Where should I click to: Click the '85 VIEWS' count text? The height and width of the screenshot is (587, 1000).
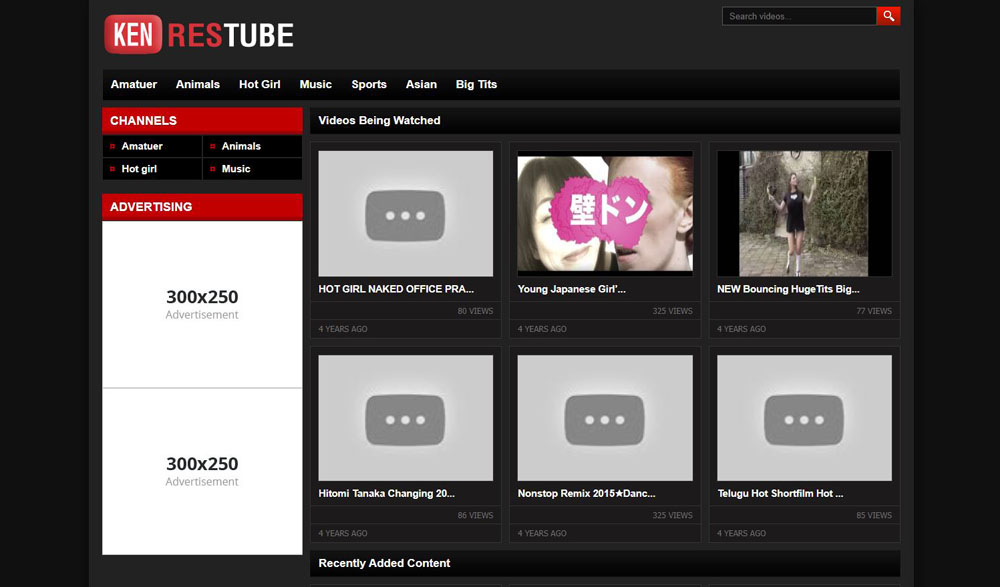[874, 515]
